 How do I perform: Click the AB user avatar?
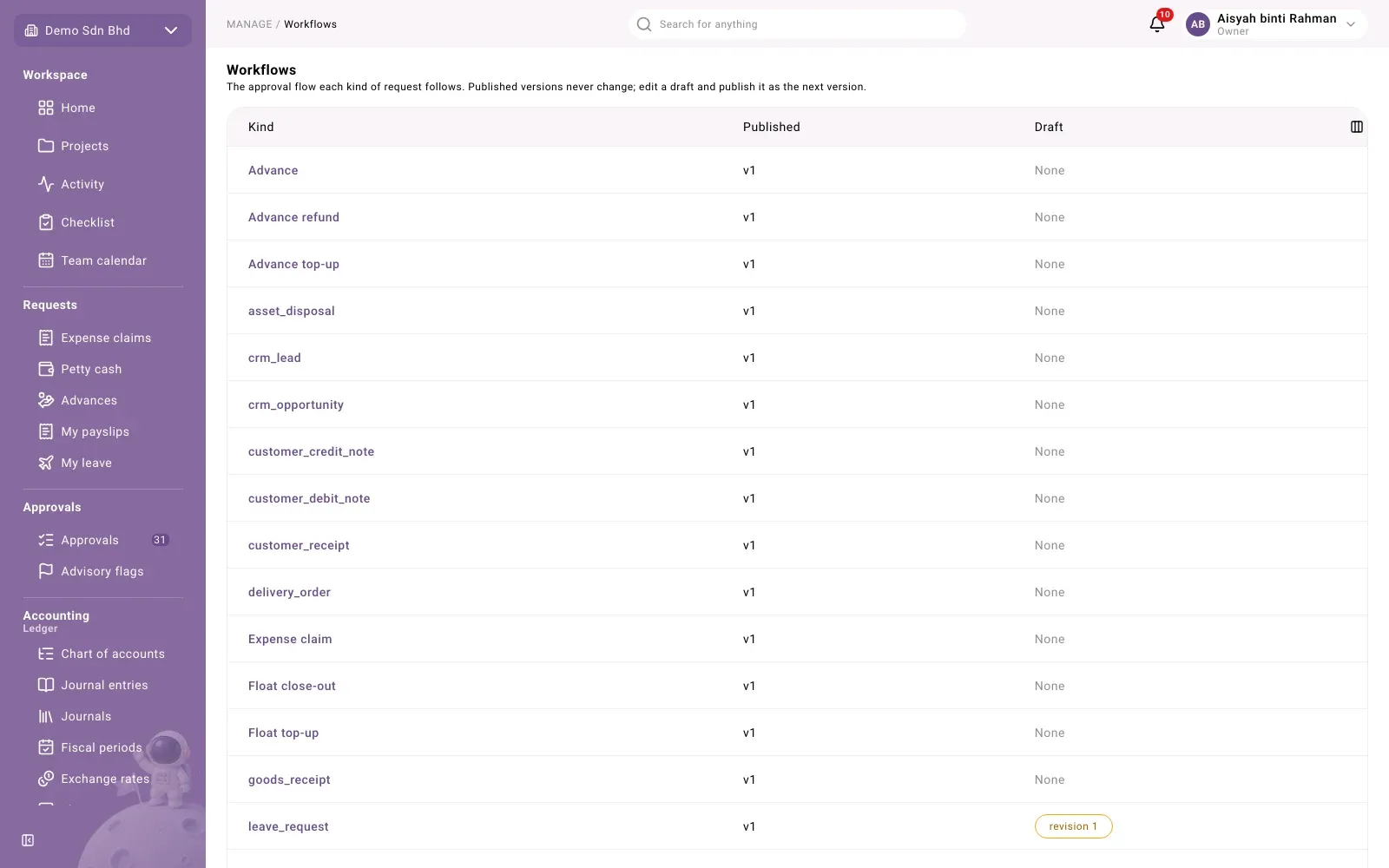1198,24
